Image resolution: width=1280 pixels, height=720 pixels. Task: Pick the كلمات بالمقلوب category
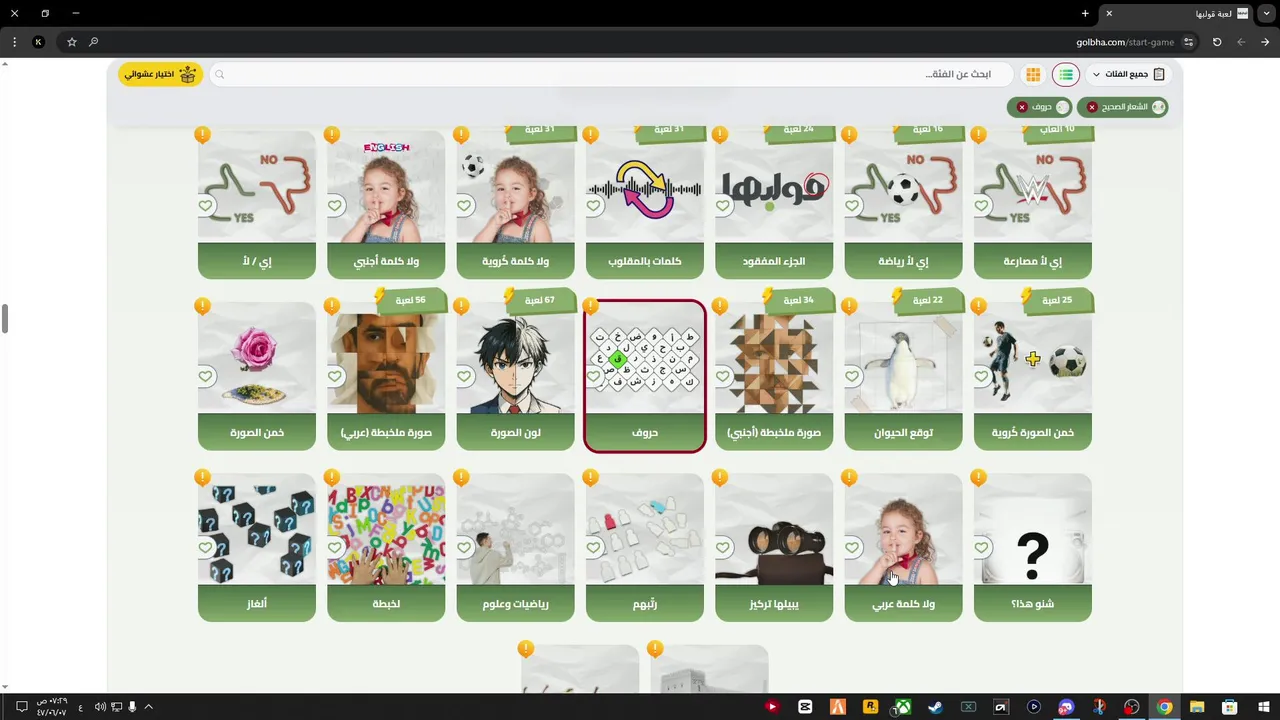645,203
